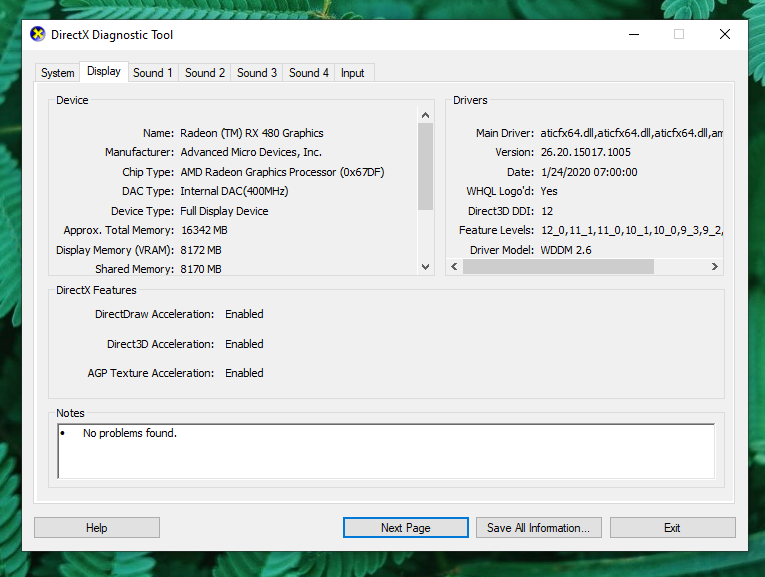This screenshot has height=577, width=765.
Task: Click driver date "1/24/2020 07:00:00"
Action: pos(589,172)
